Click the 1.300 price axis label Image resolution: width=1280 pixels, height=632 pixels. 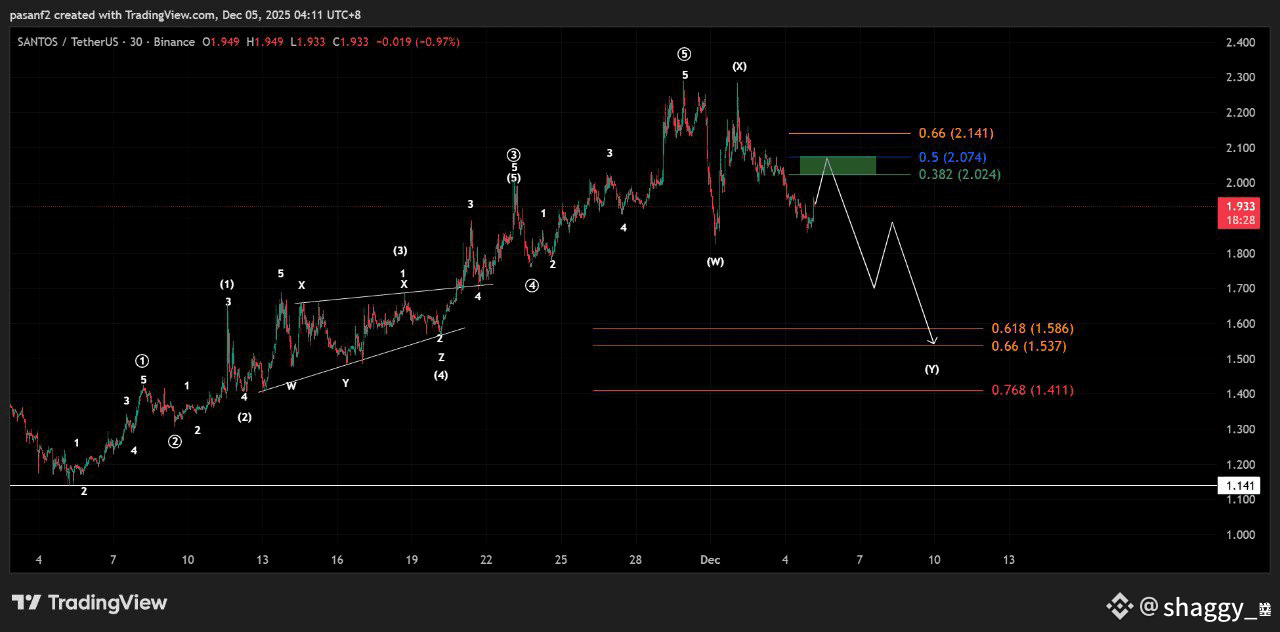[x=1240, y=429]
